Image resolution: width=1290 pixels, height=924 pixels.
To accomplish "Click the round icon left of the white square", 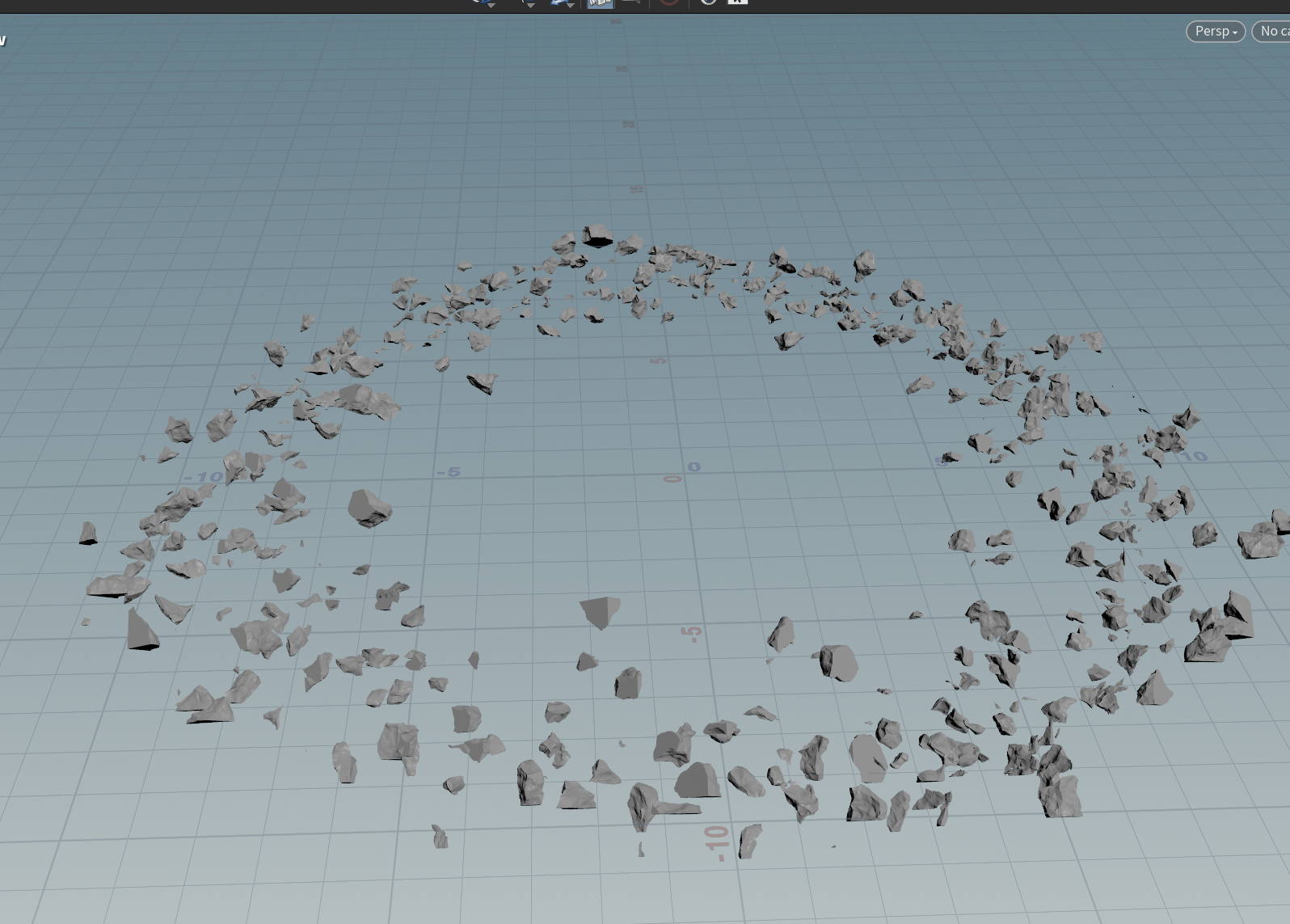I will tap(708, 2).
